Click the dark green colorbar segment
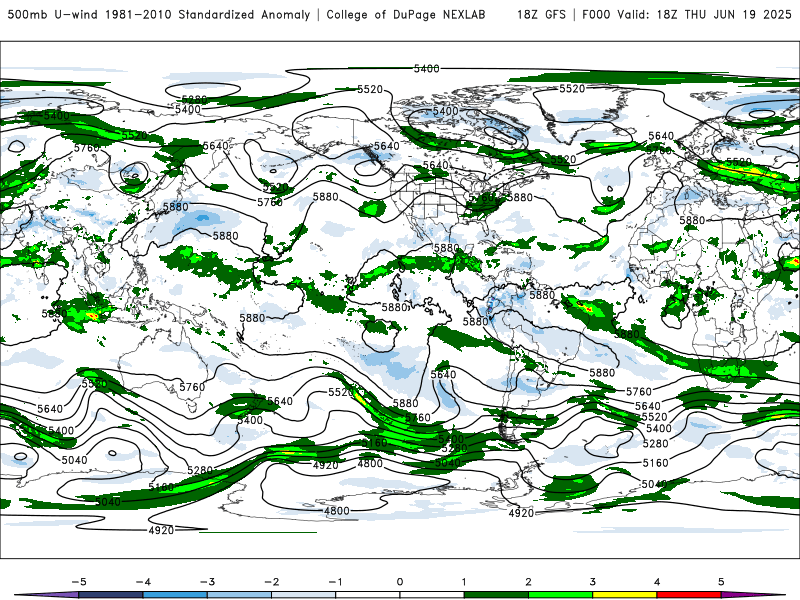 tap(496, 595)
